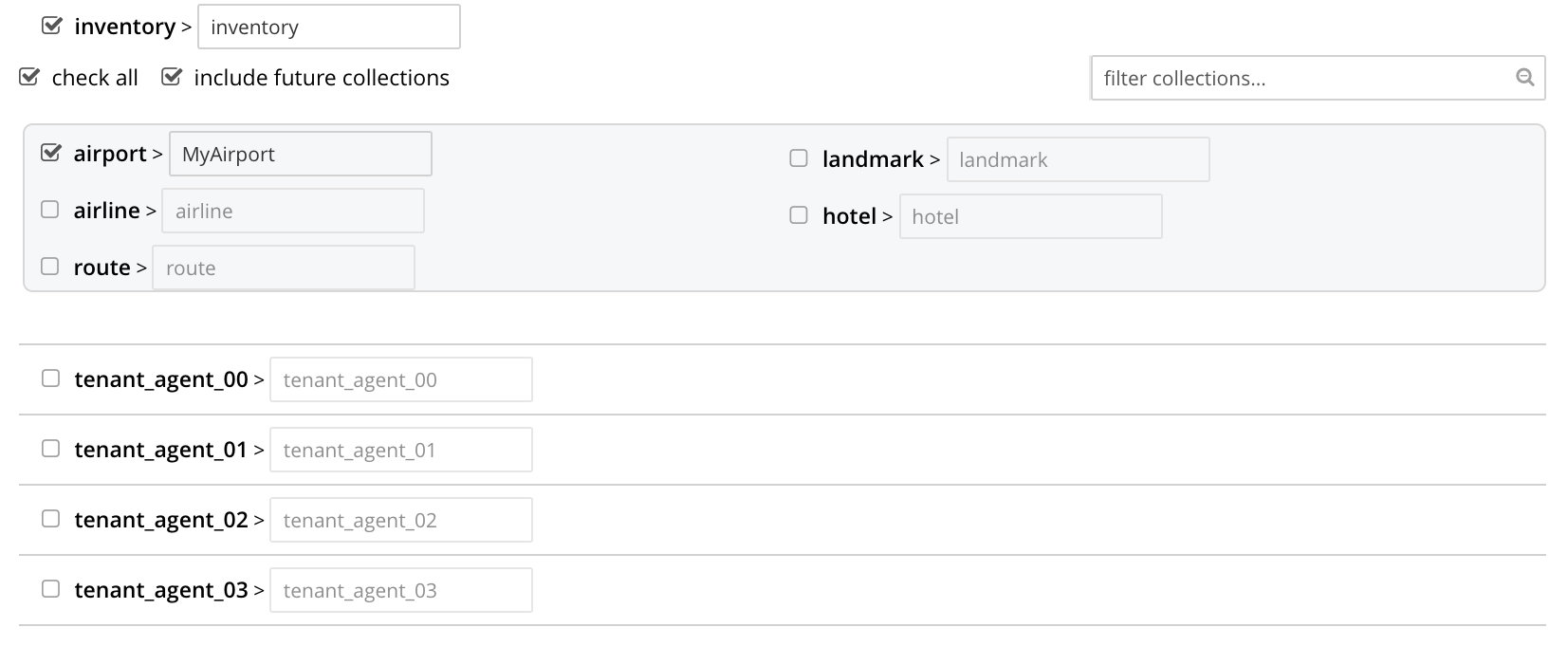The height and width of the screenshot is (646, 1568).
Task: Click the search magnifier icon in filter box
Action: 1524,78
